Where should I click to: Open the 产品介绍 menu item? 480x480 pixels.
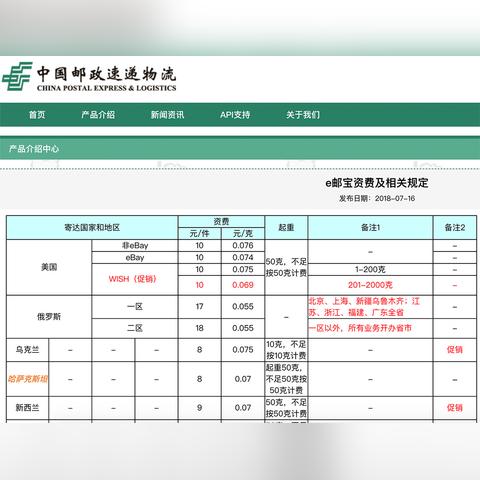98,115
